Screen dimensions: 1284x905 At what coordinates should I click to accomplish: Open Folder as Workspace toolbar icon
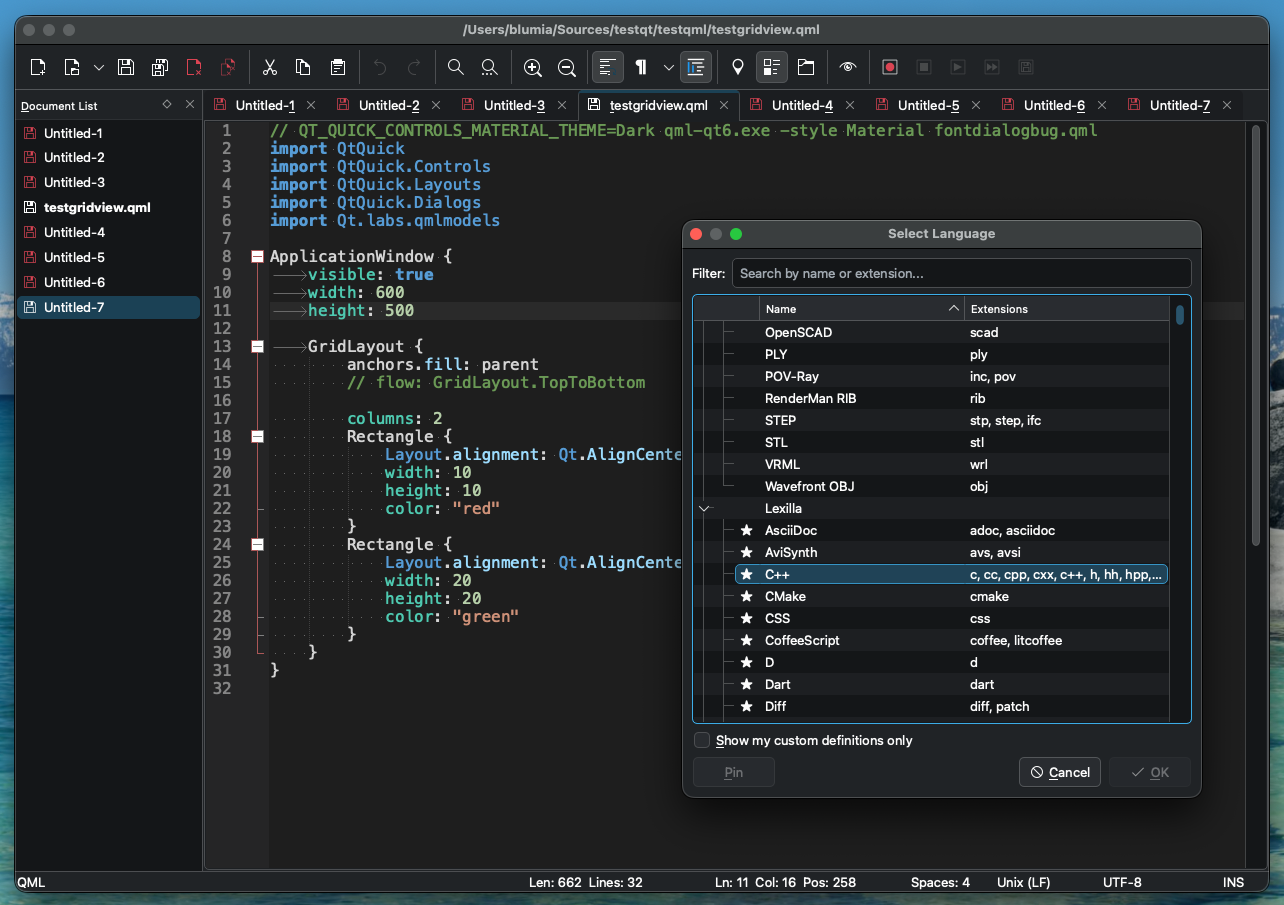pos(806,67)
